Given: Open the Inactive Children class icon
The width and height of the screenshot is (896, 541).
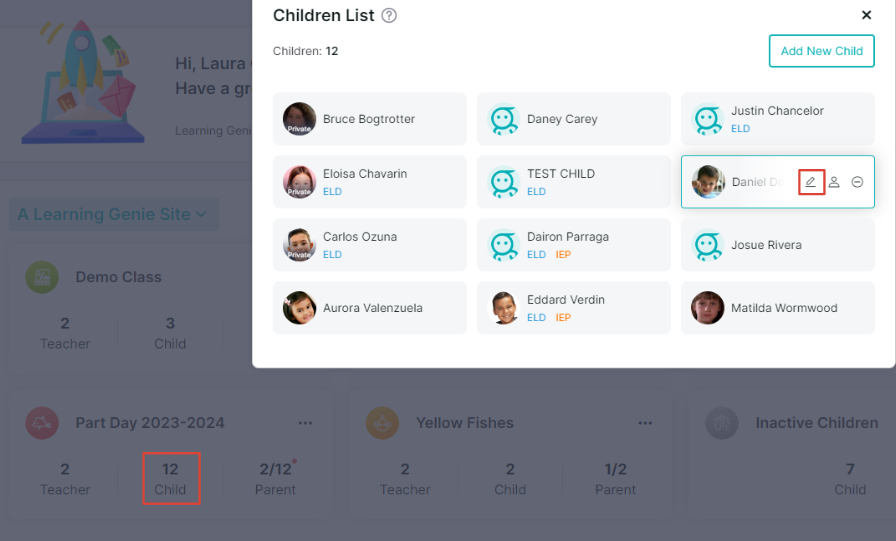Looking at the screenshot, I should coord(722,423).
